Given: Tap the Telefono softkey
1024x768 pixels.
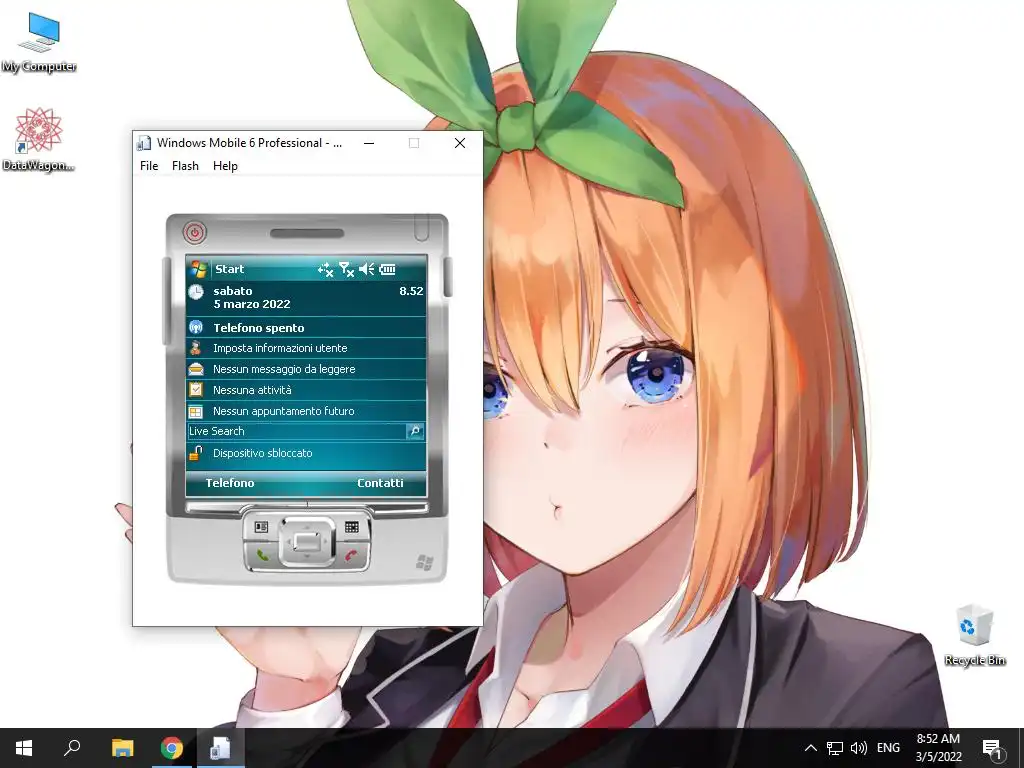Looking at the screenshot, I should click(230, 483).
